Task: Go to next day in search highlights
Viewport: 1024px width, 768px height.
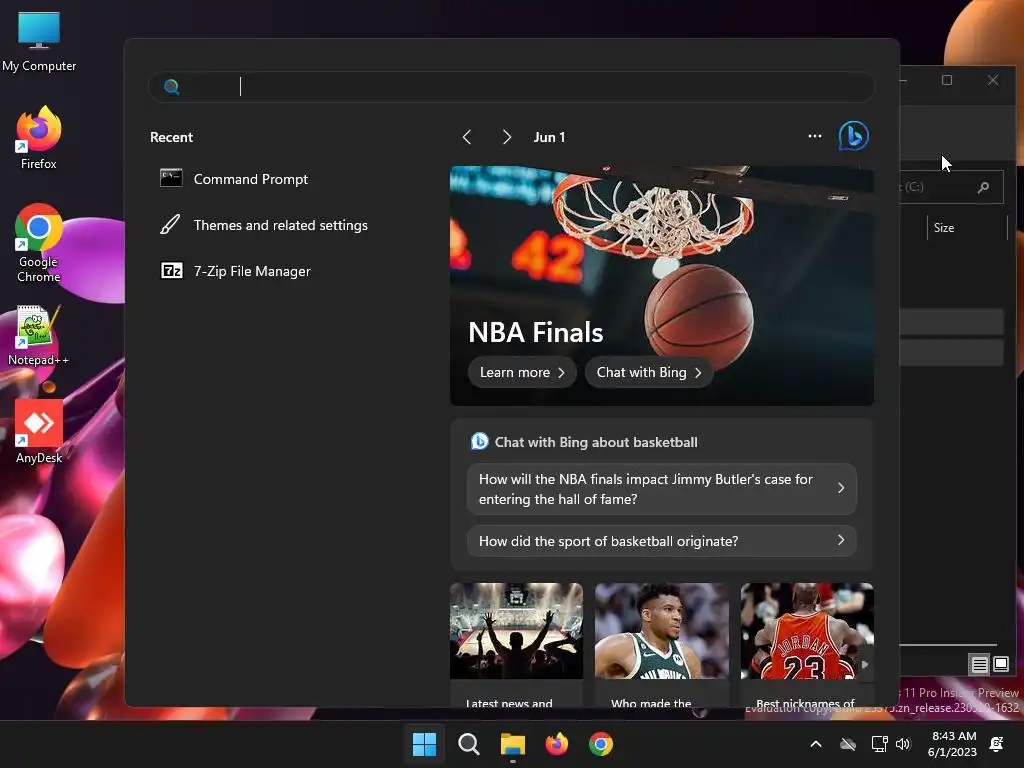Action: (506, 137)
